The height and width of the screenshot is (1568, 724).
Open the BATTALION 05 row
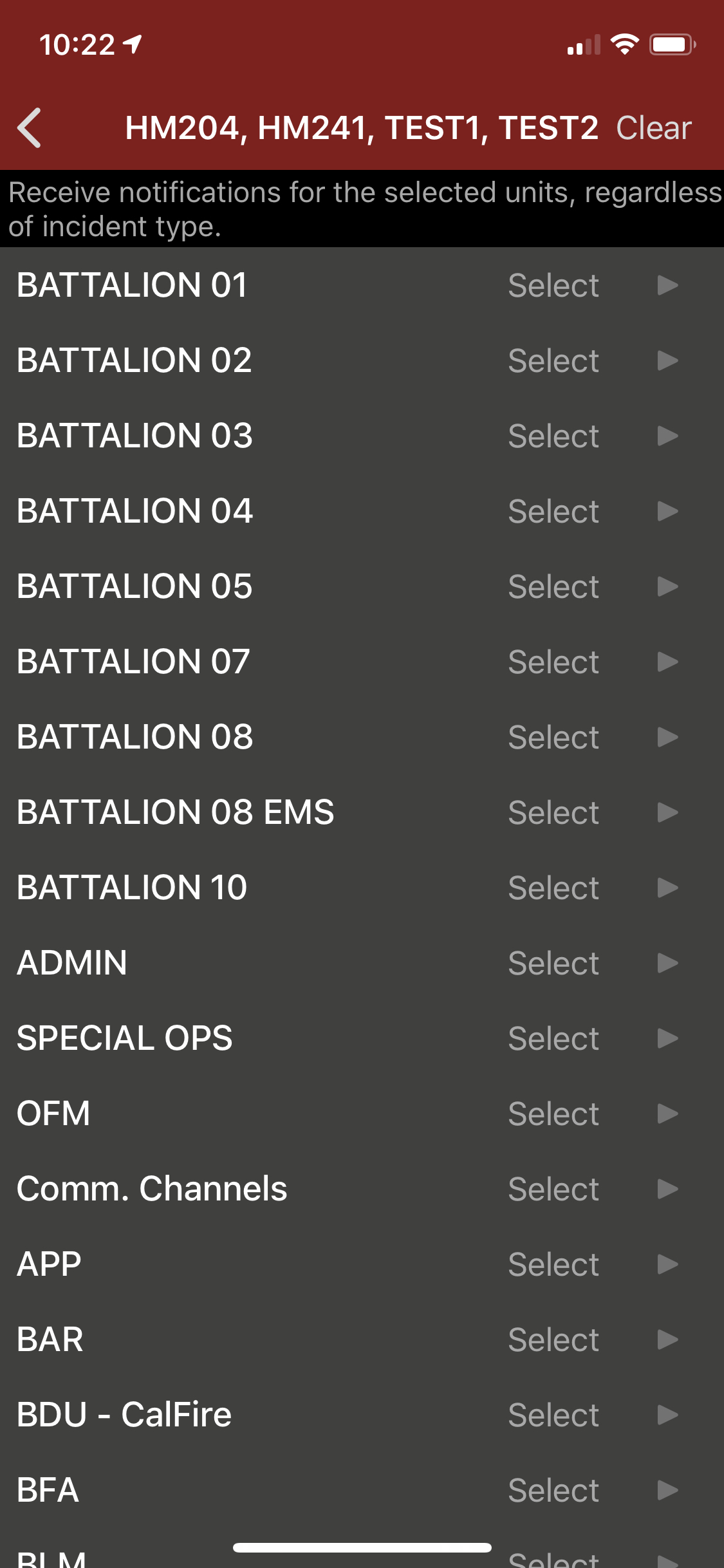point(135,586)
